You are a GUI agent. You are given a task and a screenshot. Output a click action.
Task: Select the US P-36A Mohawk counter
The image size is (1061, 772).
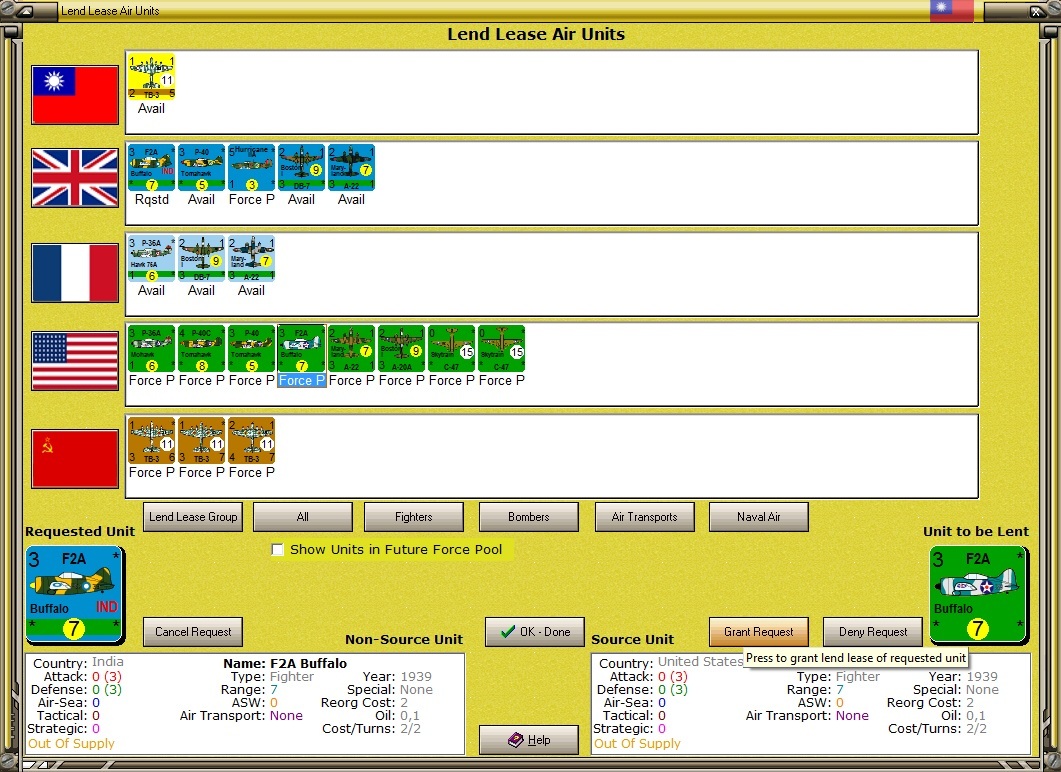coord(152,349)
